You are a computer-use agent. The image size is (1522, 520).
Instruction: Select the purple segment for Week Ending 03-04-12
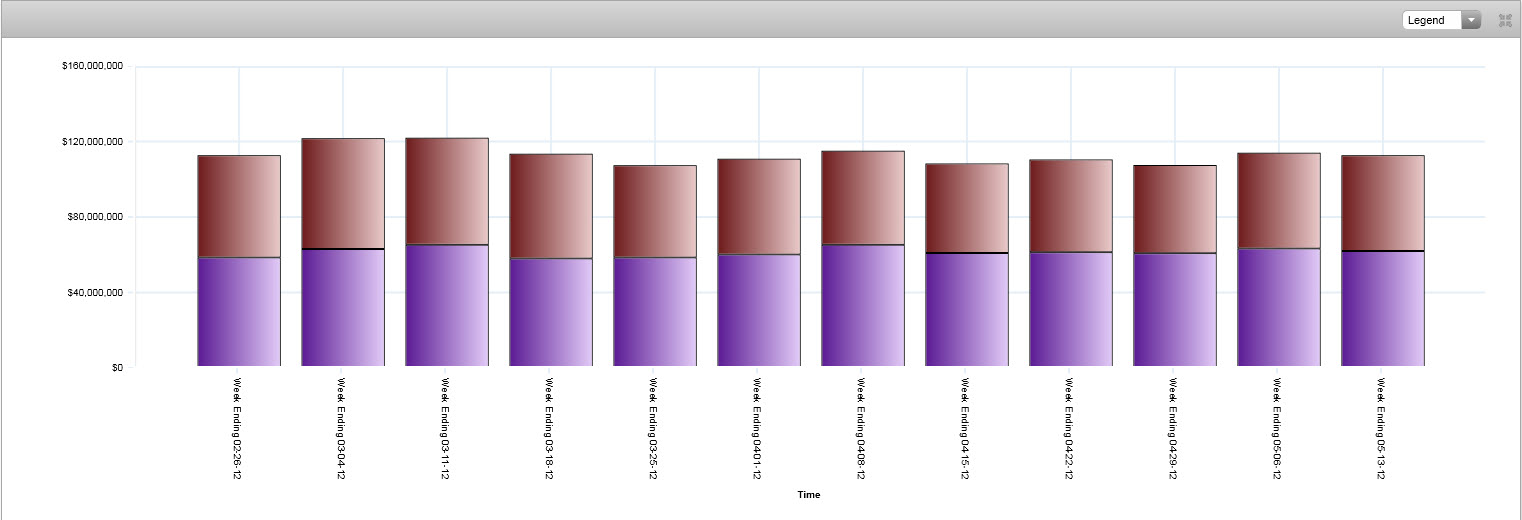(343, 308)
